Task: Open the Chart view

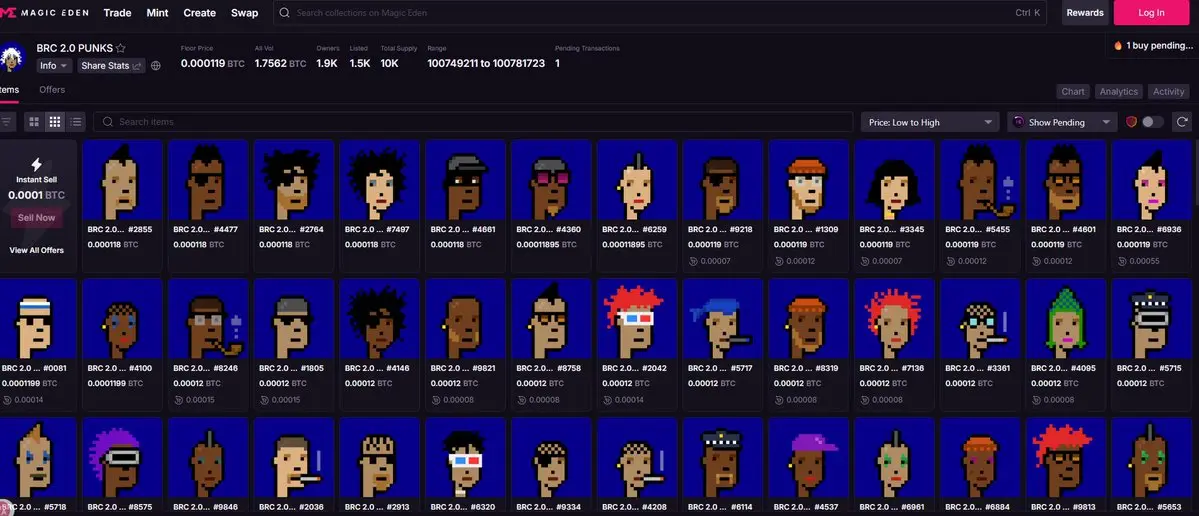Action: (x=1073, y=92)
